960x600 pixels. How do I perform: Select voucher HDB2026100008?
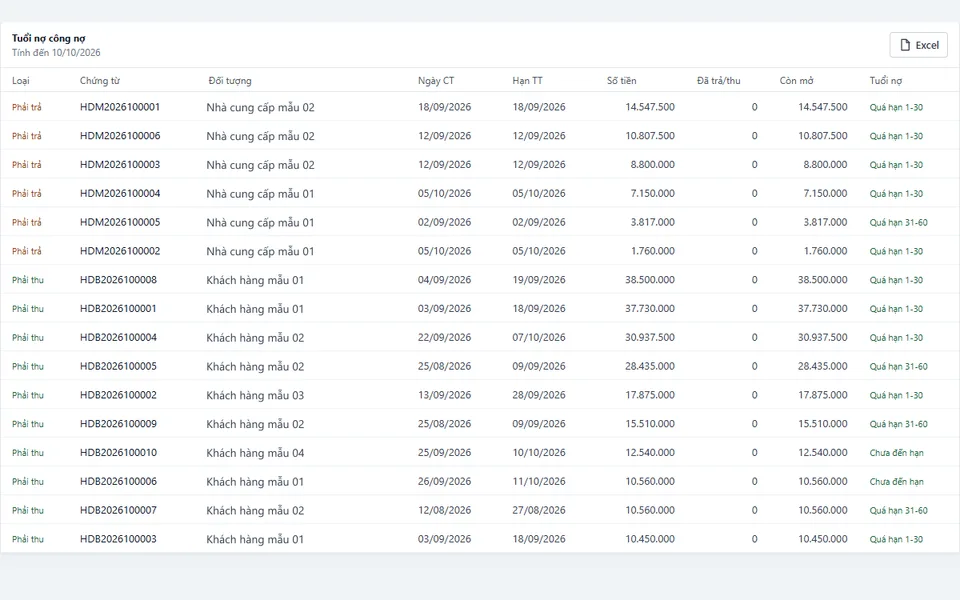click(x=118, y=280)
